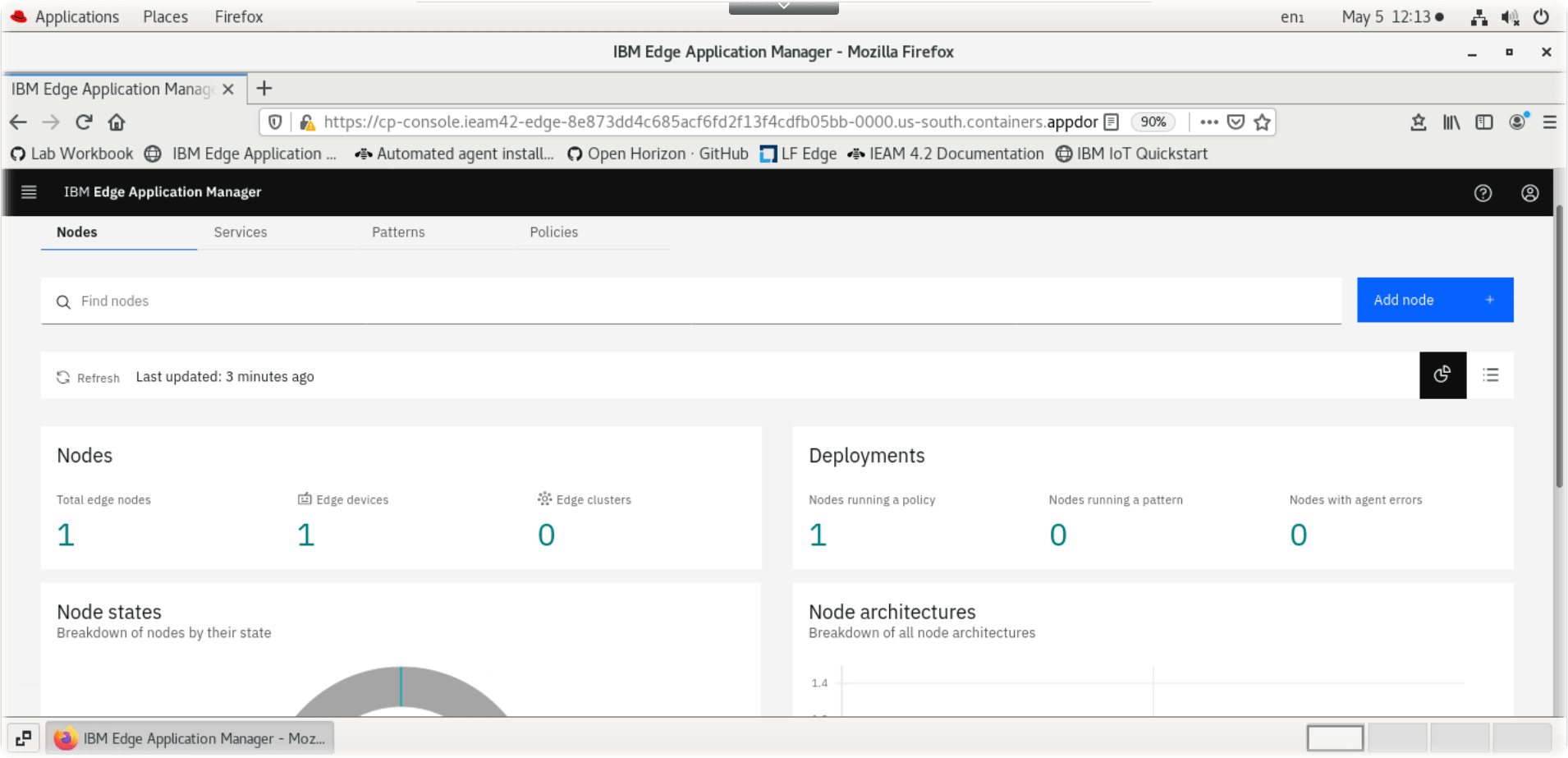Click Total edge nodes value 1
This screenshot has width=1568, height=758.
click(66, 535)
